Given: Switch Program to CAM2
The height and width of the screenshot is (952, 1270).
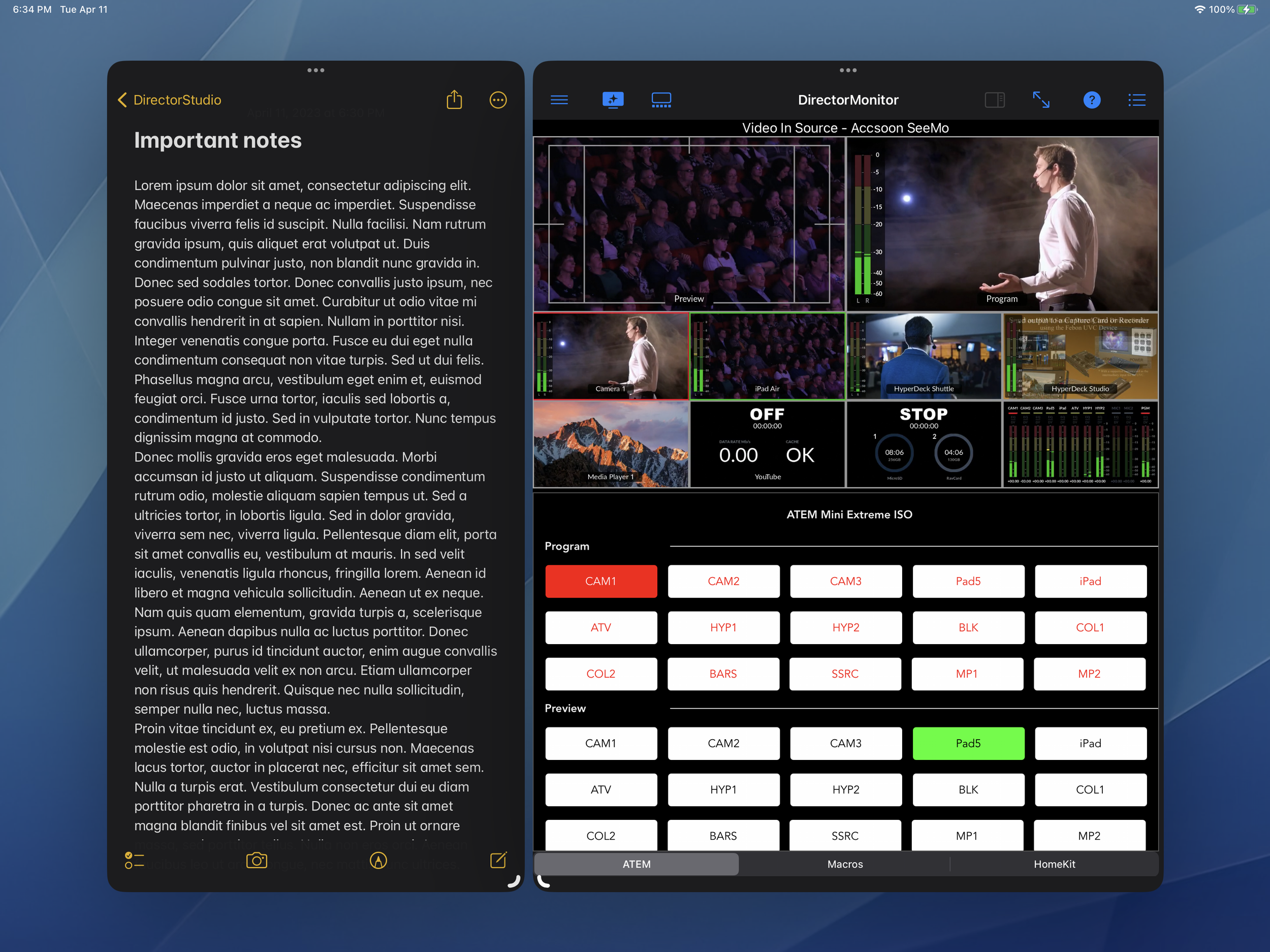Looking at the screenshot, I should [723, 581].
